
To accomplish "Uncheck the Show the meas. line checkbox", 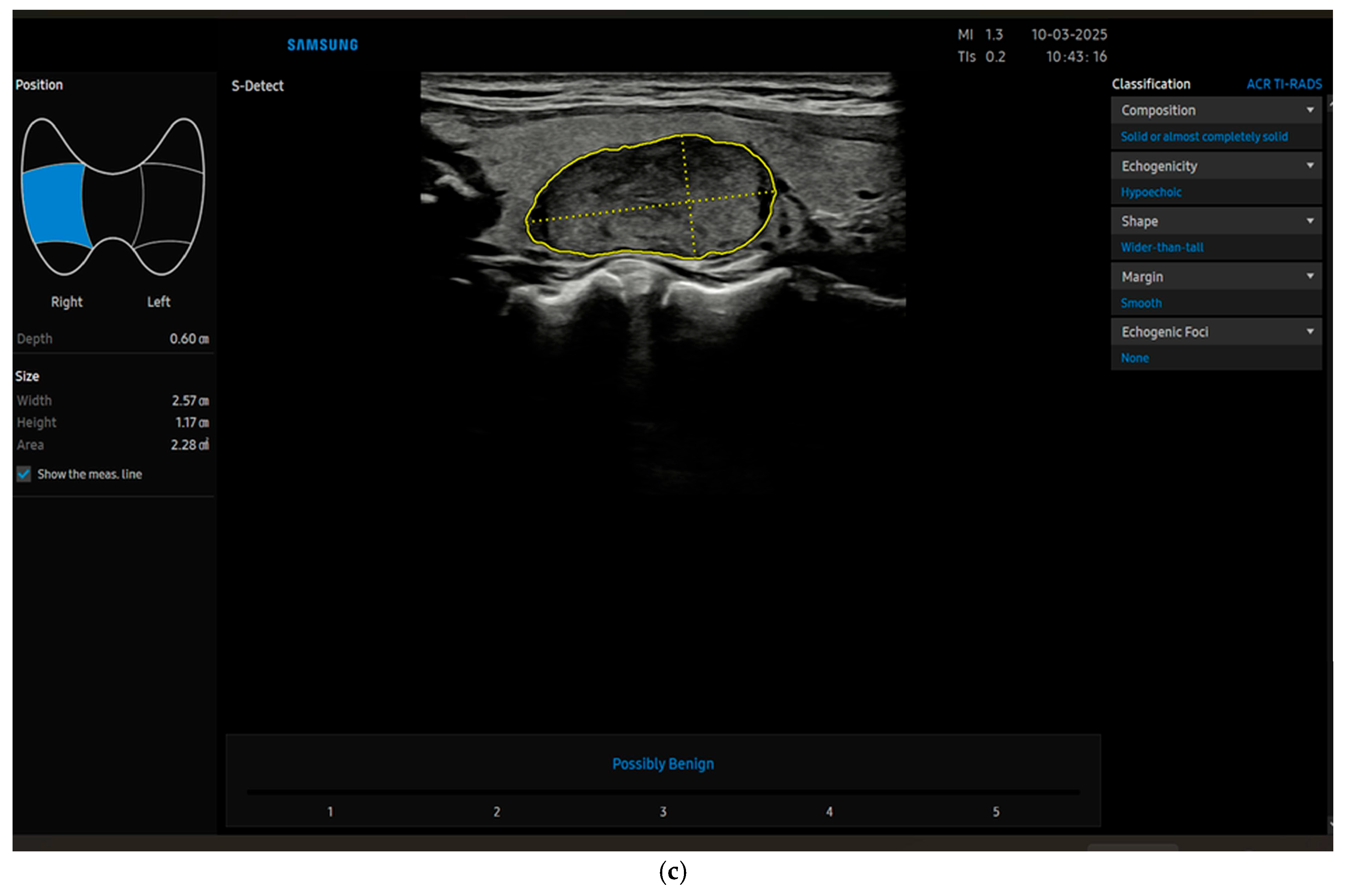I will (x=23, y=474).
